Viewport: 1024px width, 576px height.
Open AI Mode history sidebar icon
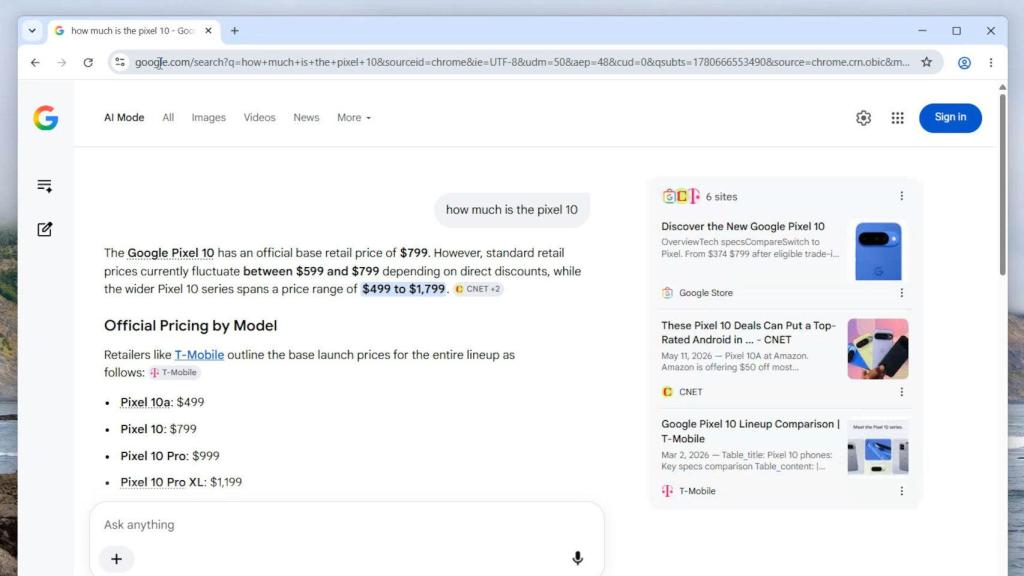pyautogui.click(x=44, y=186)
